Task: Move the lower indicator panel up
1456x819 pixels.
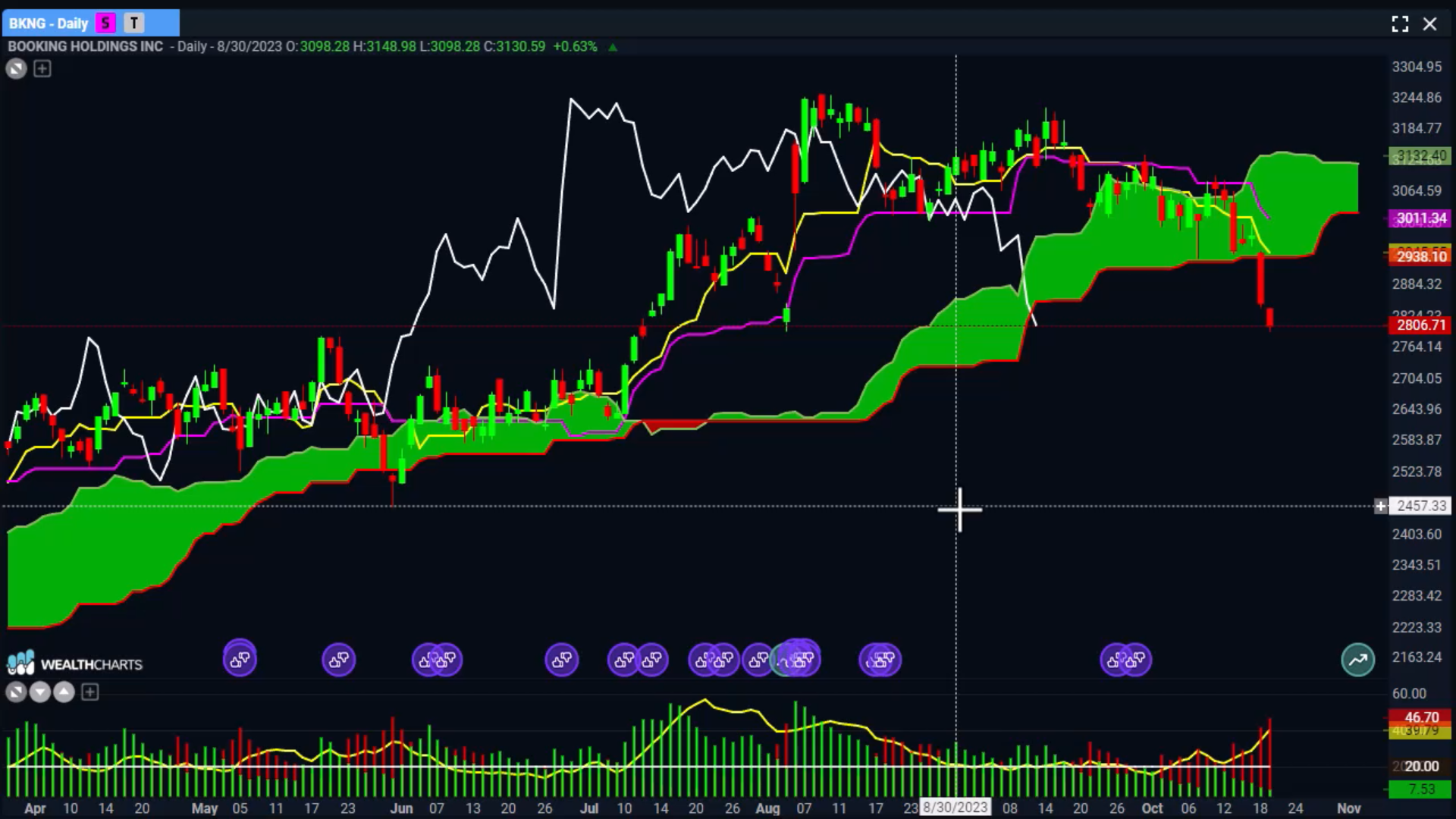Action: point(64,692)
